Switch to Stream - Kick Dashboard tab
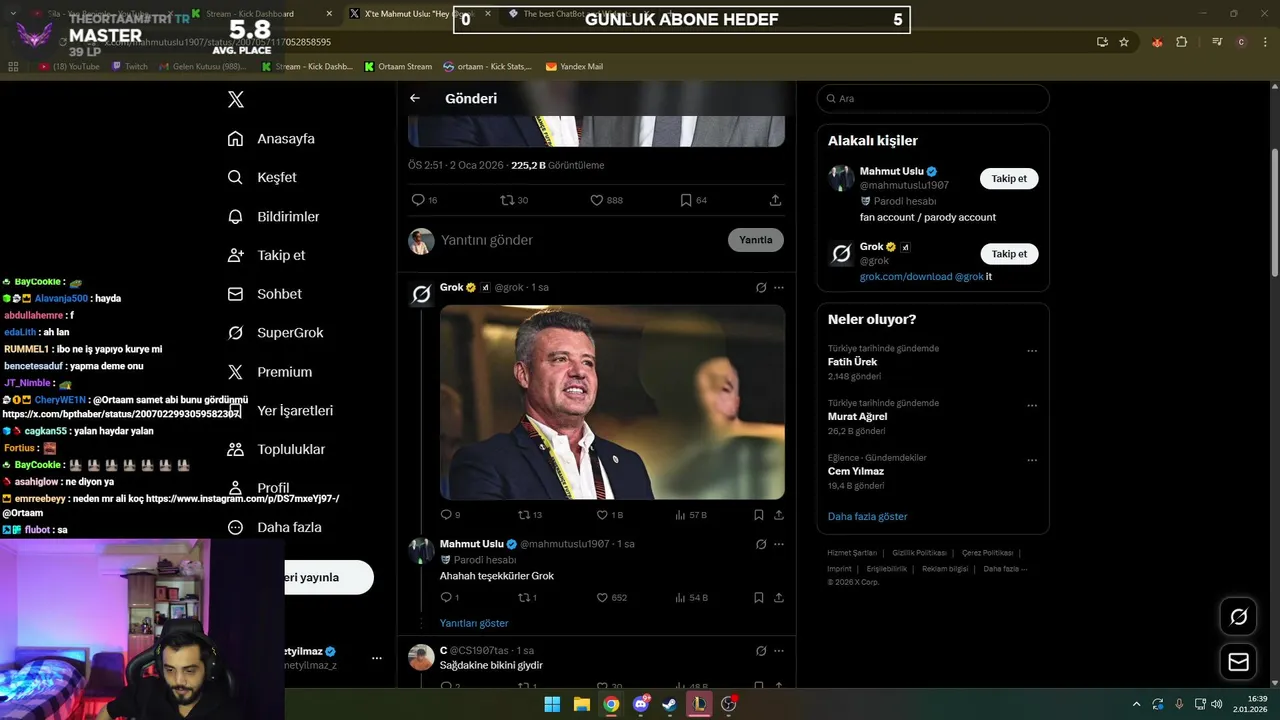The height and width of the screenshot is (720, 1280). [263, 14]
